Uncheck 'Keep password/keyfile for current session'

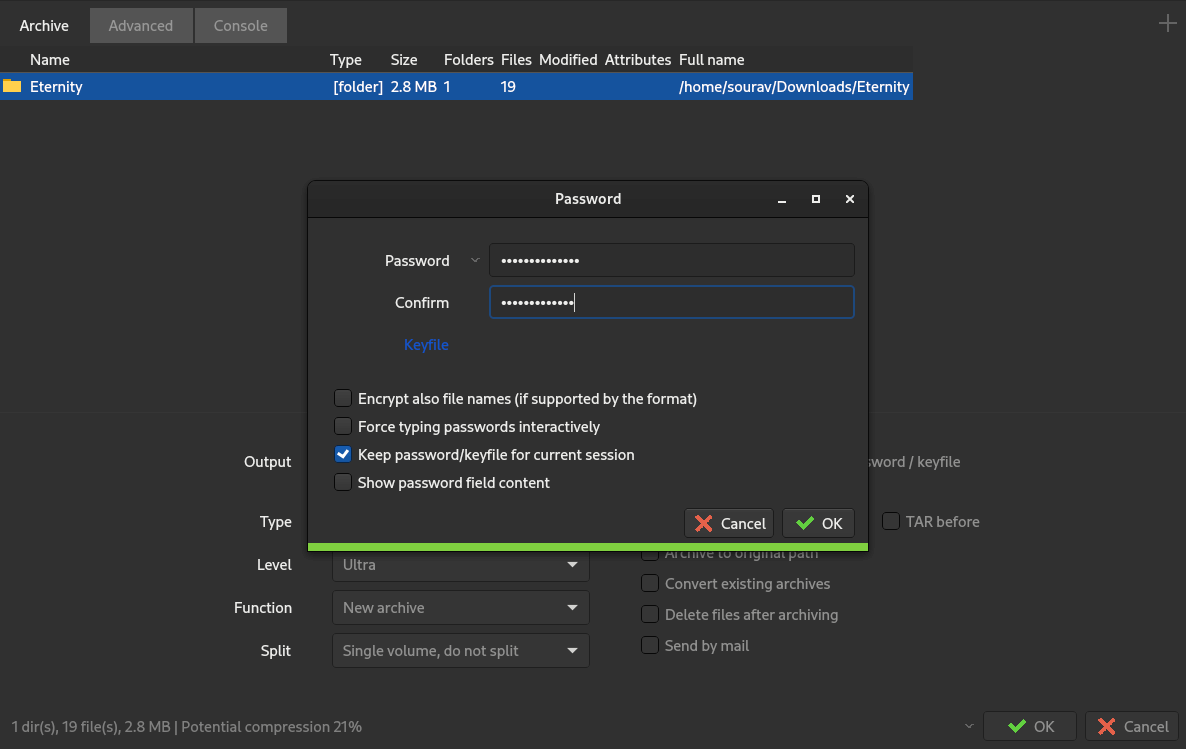[x=343, y=454]
